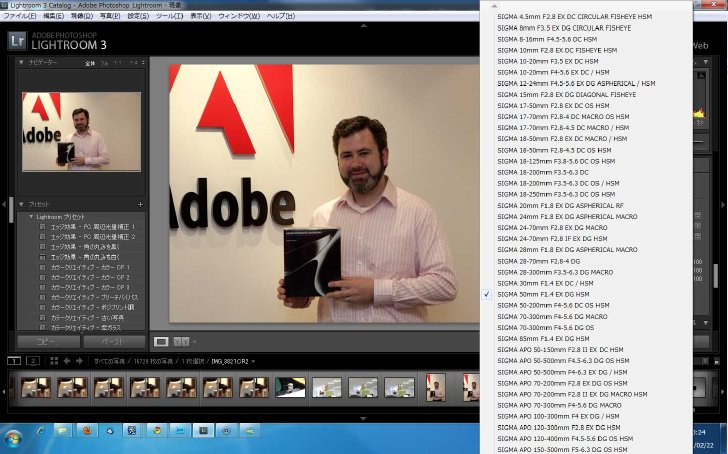Select checked SIGMA 50mm F1.4 EX DG HSM
The image size is (728, 454).
coord(543,294)
